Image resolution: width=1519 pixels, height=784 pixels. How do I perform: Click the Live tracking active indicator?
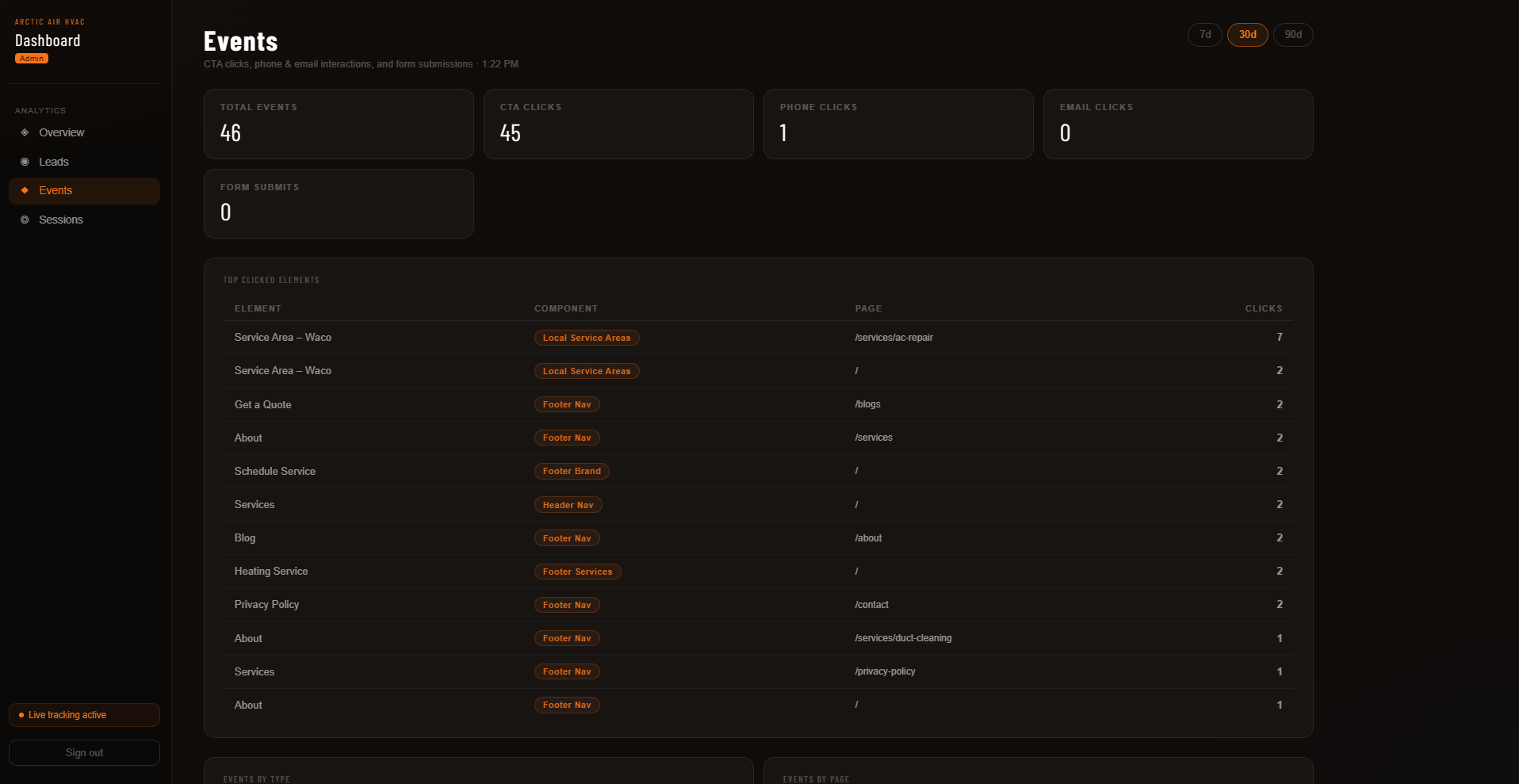tap(84, 715)
